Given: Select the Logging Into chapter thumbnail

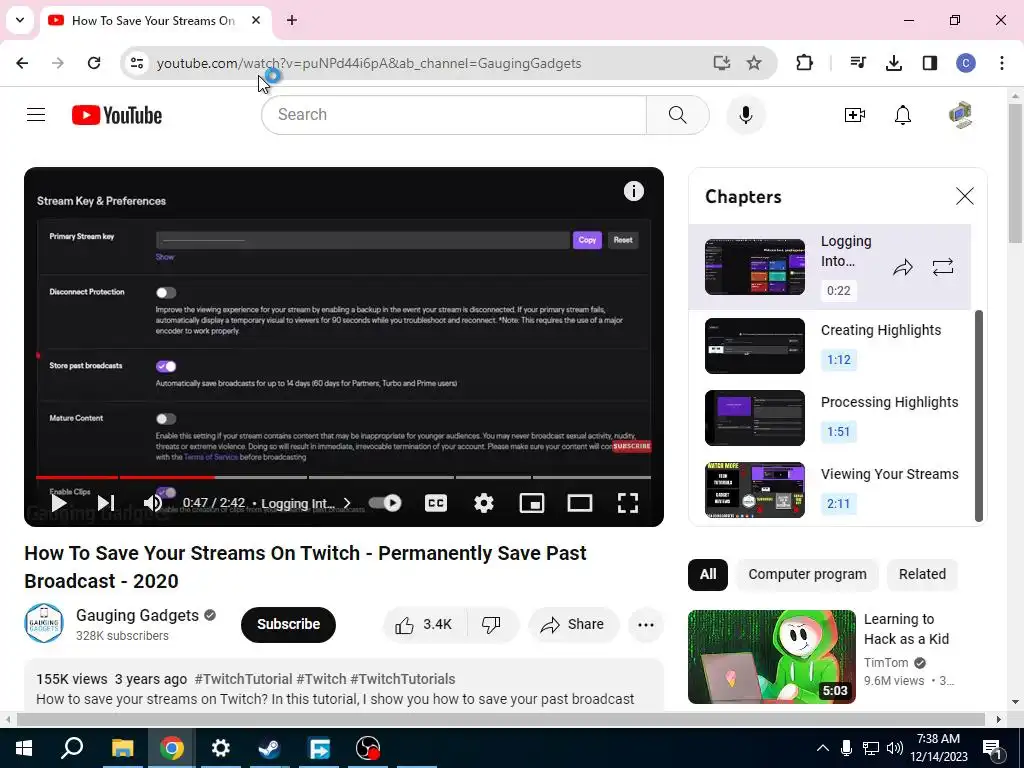Looking at the screenshot, I should [755, 267].
